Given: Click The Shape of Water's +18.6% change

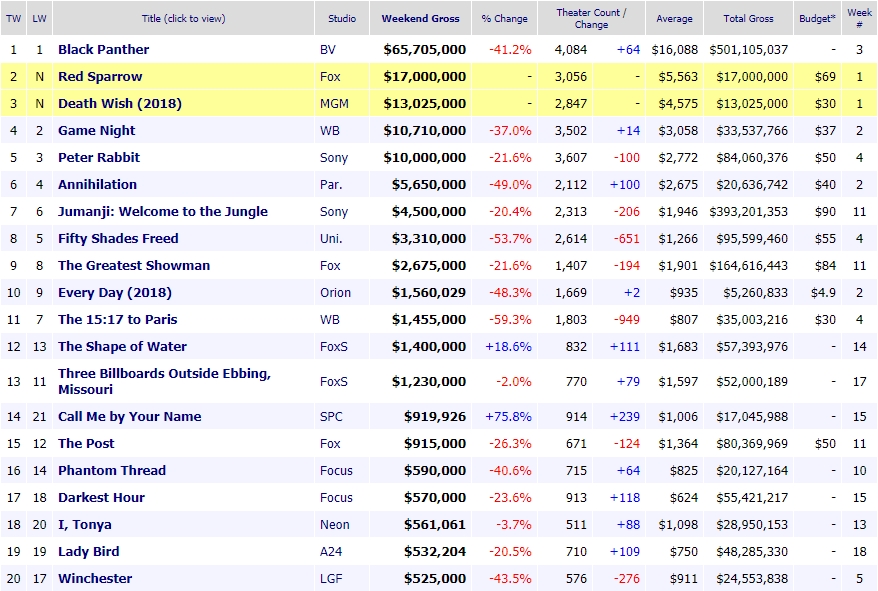Looking at the screenshot, I should (x=508, y=347).
